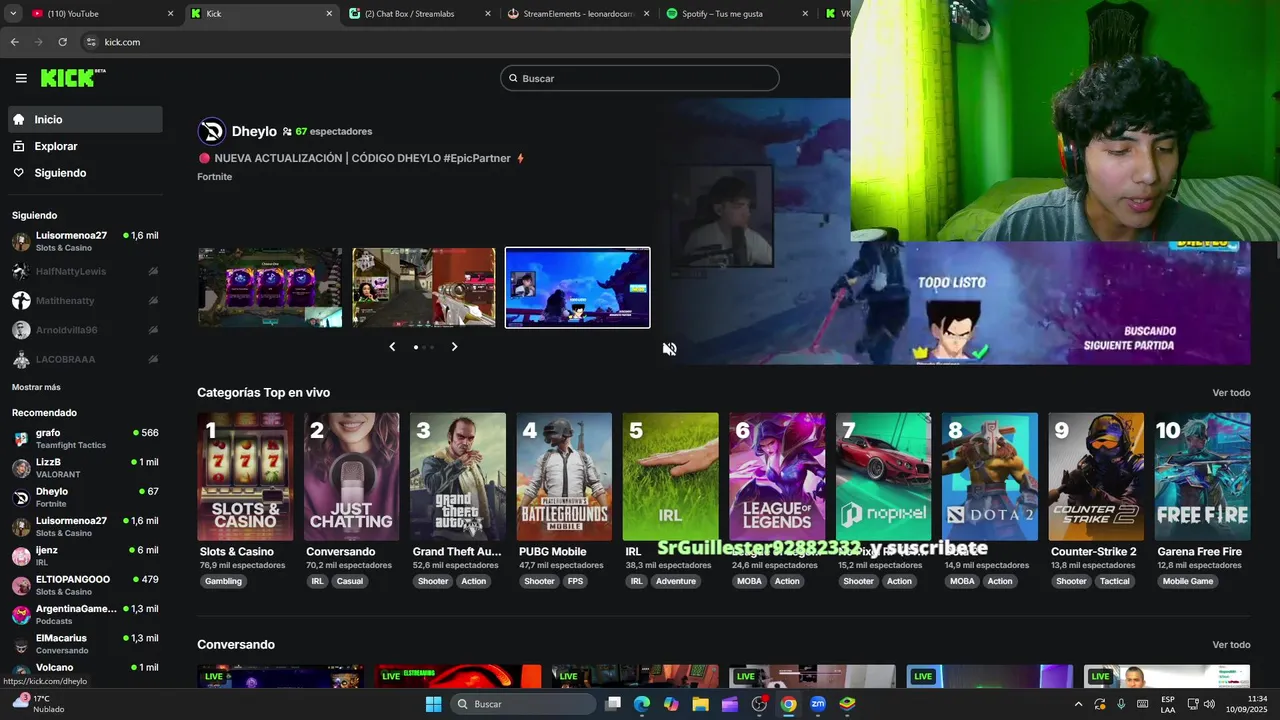Open recommended channel LizzB
1280x720 pixels.
coord(85,468)
